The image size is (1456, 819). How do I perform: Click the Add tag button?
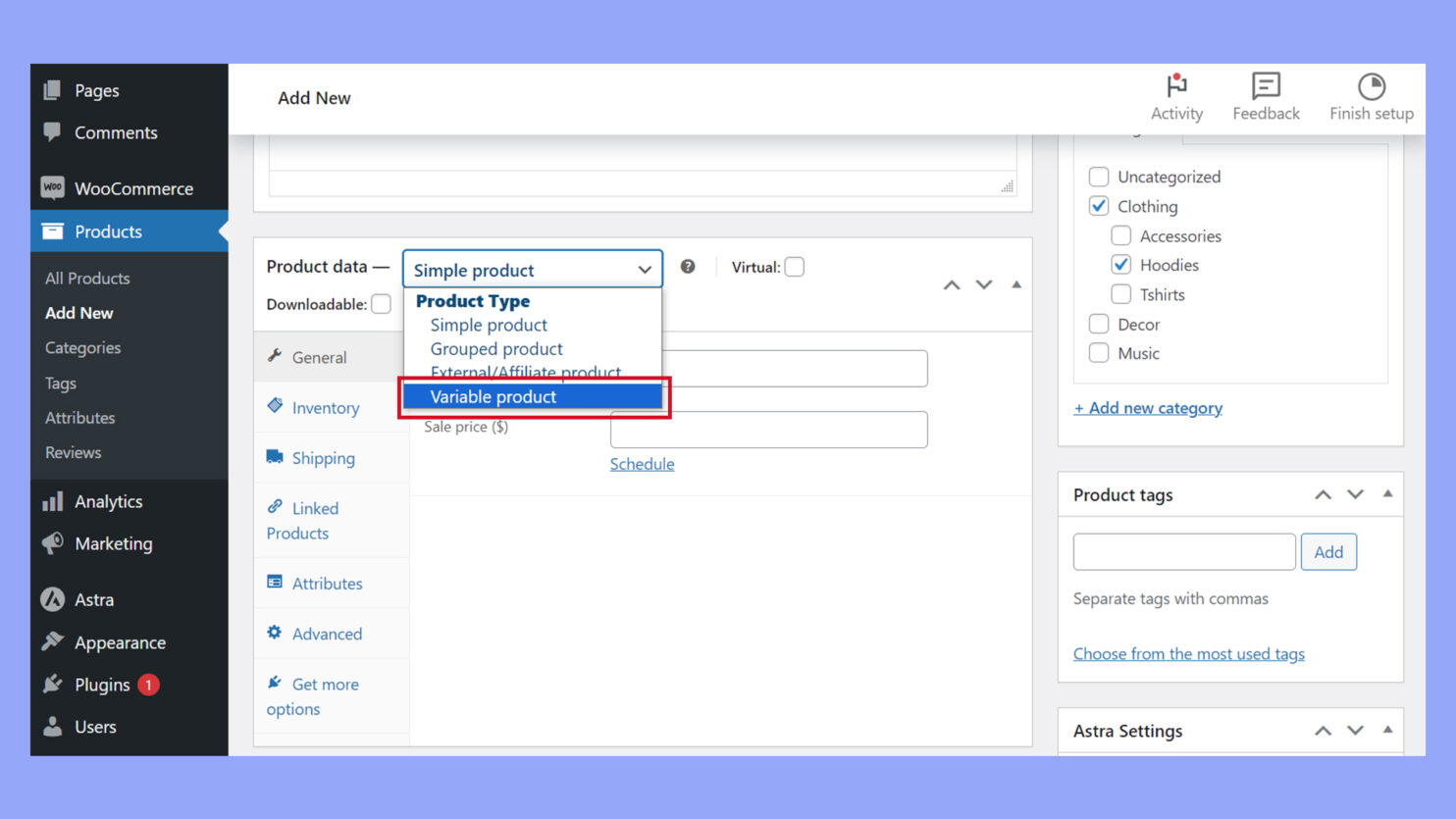tap(1328, 551)
